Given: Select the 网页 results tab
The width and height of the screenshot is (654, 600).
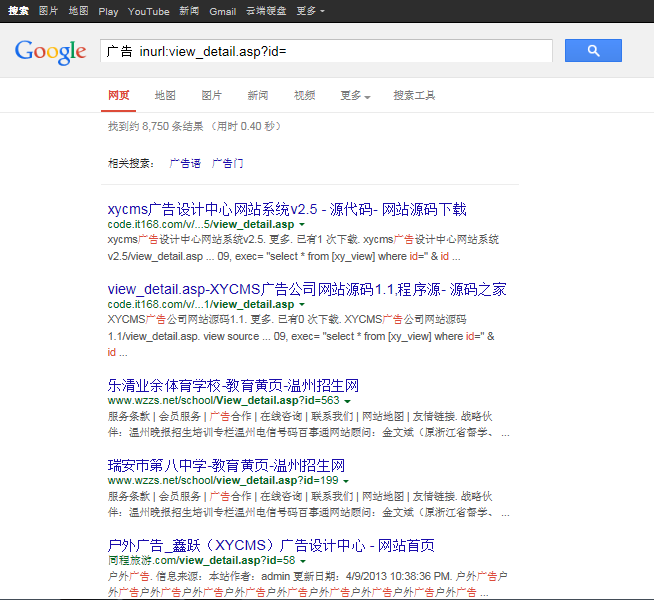Looking at the screenshot, I should click(x=118, y=95).
